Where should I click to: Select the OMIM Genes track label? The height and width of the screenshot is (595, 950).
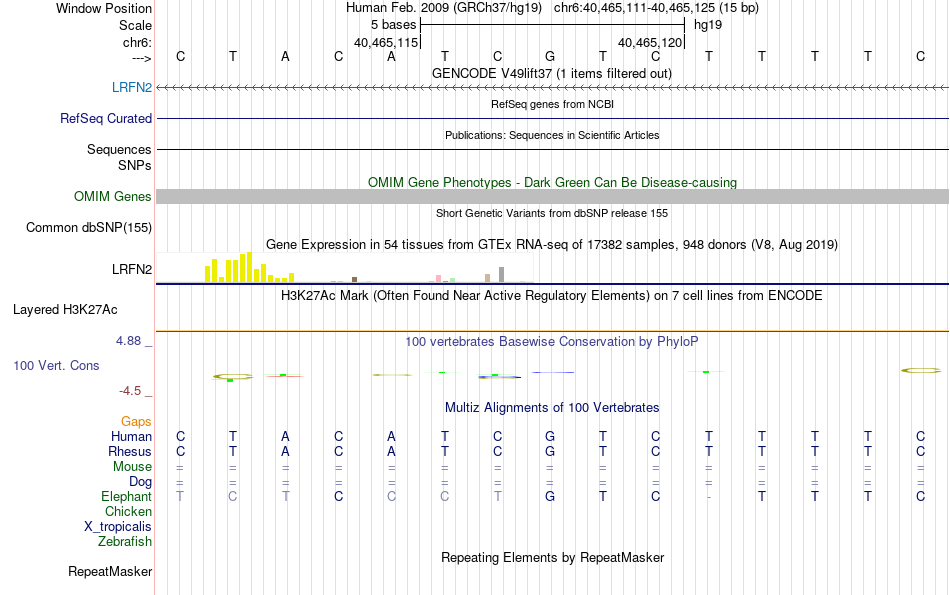[112, 196]
